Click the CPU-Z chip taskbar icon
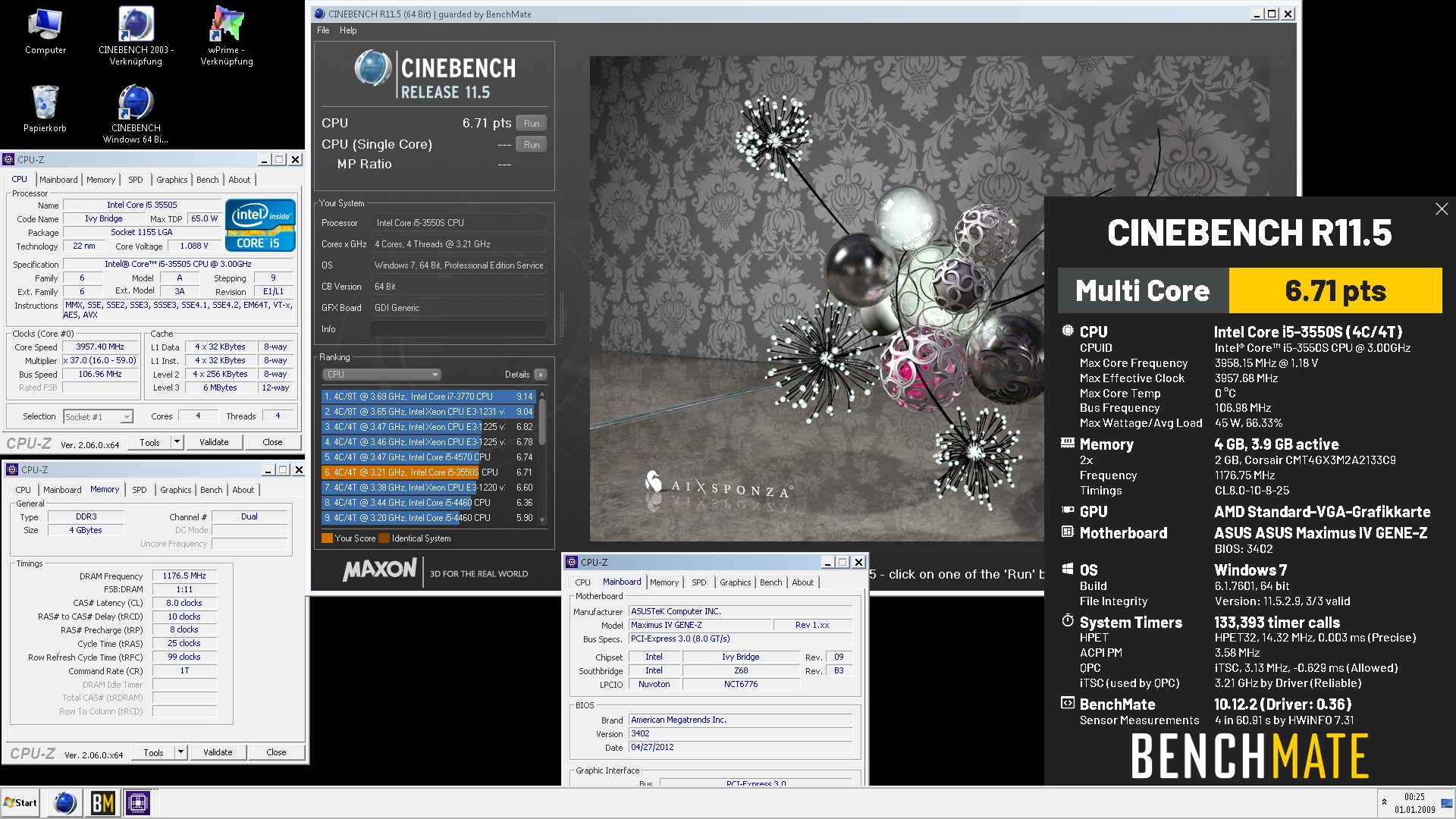Screen dimensions: 1456x819 pos(138,802)
